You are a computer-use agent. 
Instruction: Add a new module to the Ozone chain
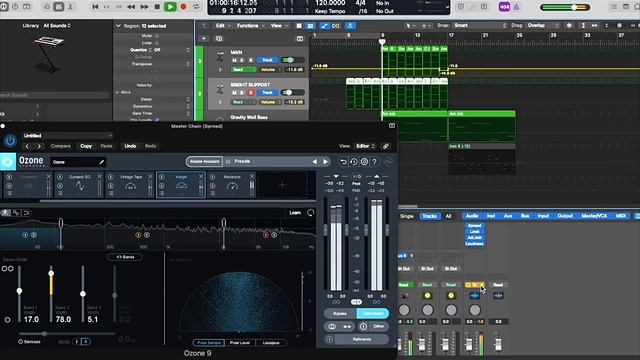coord(282,185)
